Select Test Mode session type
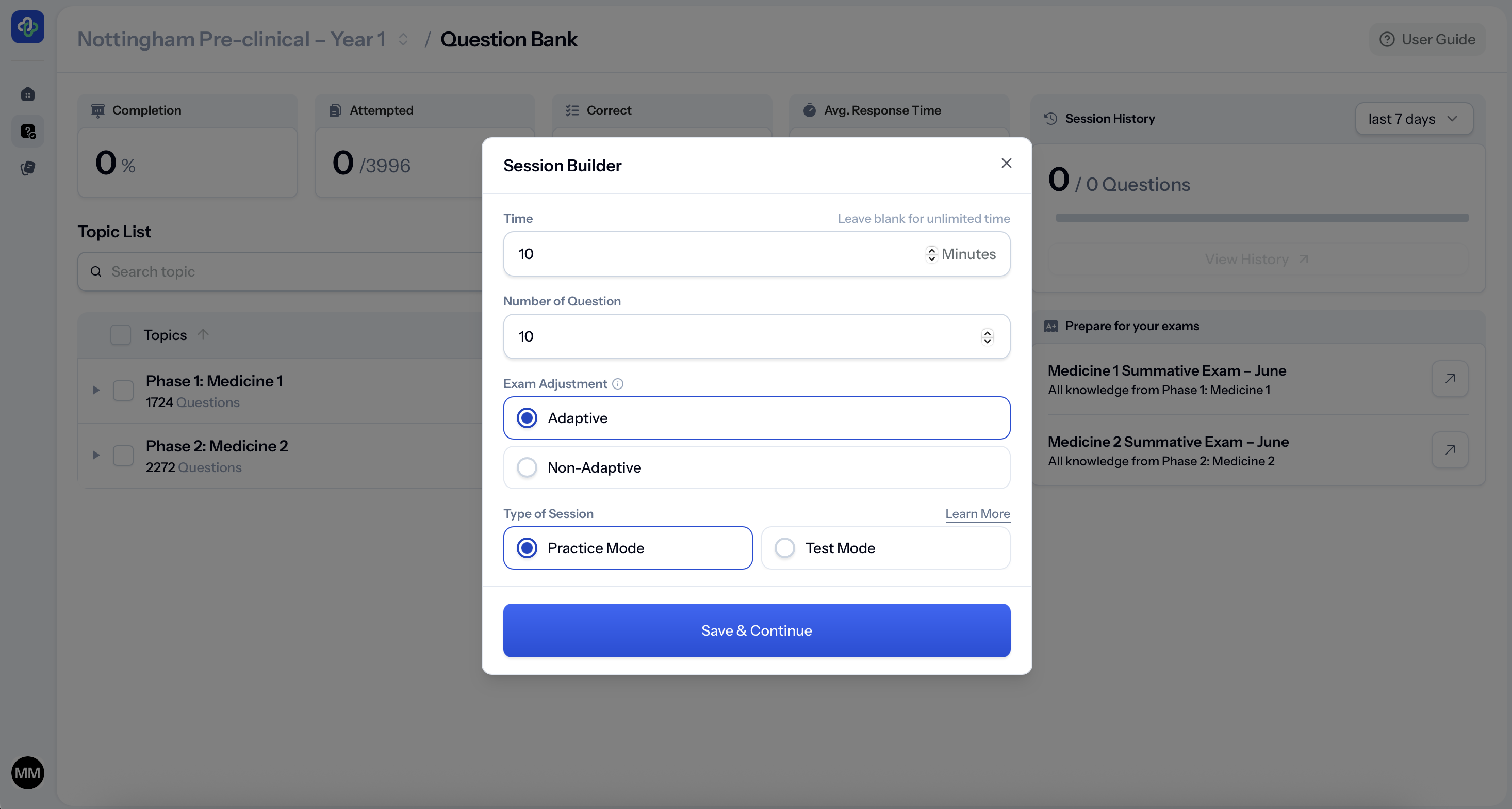Viewport: 1512px width, 809px height. pyautogui.click(x=785, y=548)
